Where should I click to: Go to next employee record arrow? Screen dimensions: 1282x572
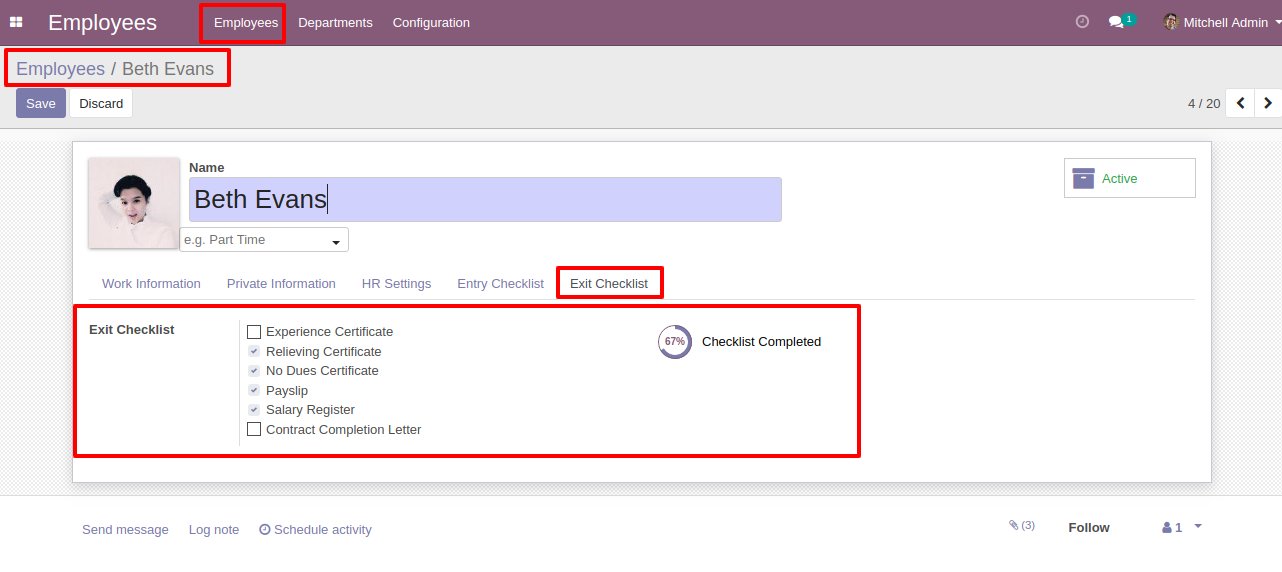(1268, 103)
